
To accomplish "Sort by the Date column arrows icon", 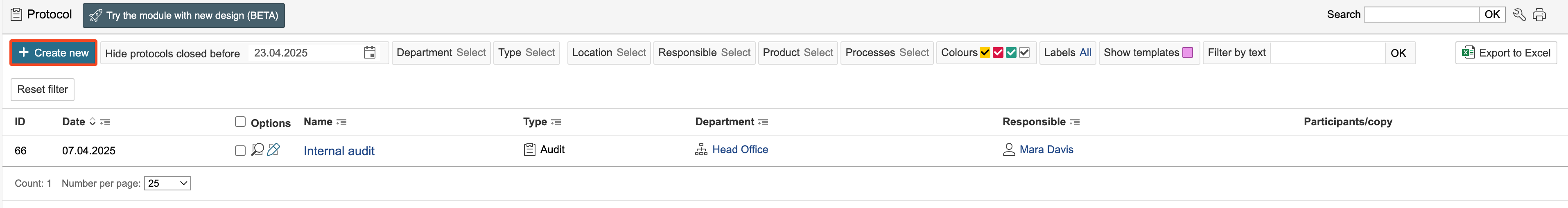I will [x=93, y=122].
